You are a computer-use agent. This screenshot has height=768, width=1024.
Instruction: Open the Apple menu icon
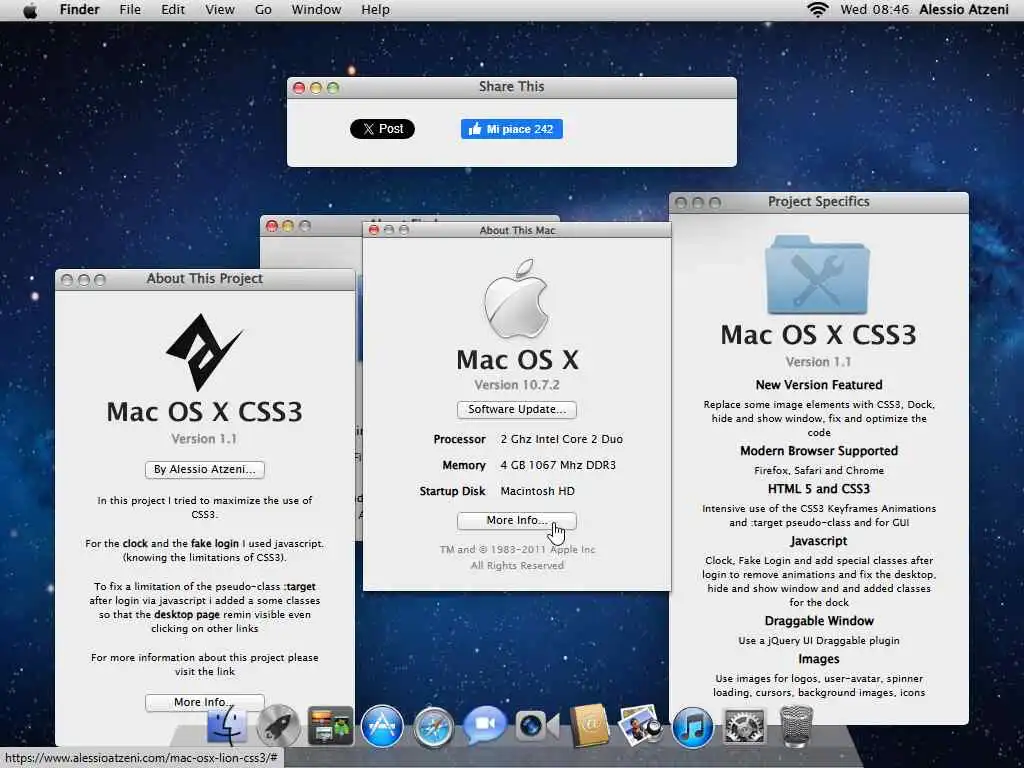(x=30, y=10)
